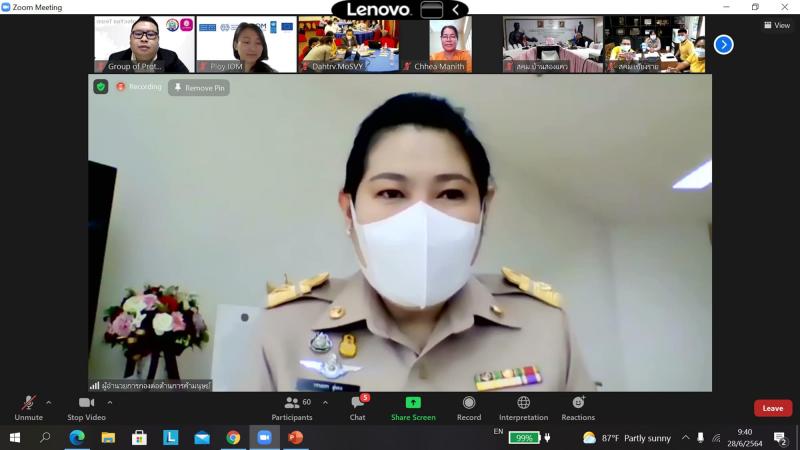Open weather widget 87°F Partly sunny

627,438
